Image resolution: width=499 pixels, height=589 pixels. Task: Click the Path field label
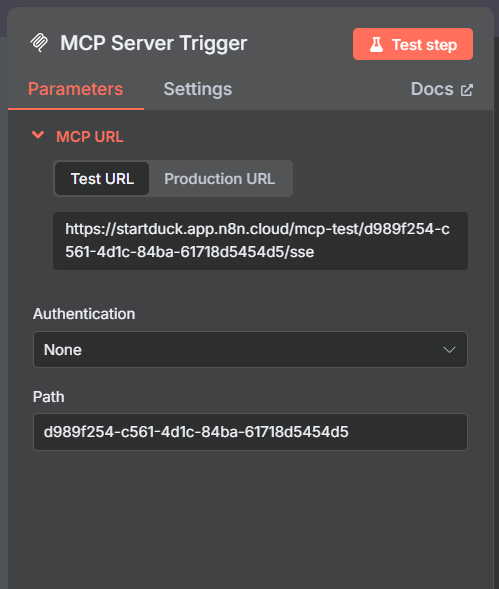(48, 397)
